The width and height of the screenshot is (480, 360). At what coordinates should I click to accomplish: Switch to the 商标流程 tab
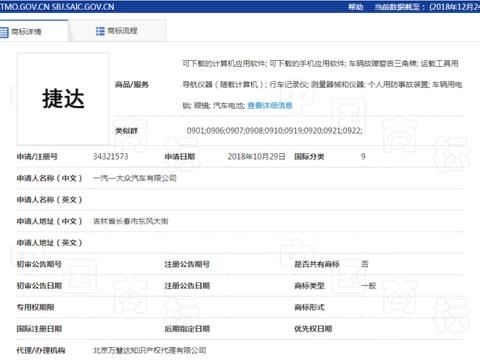(117, 31)
